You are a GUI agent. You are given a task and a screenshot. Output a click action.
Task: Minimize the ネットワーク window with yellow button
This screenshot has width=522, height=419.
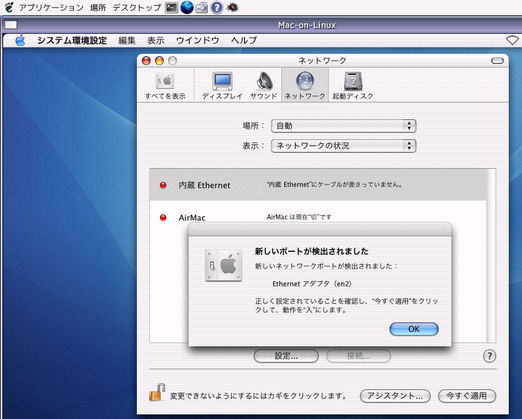coord(159,61)
